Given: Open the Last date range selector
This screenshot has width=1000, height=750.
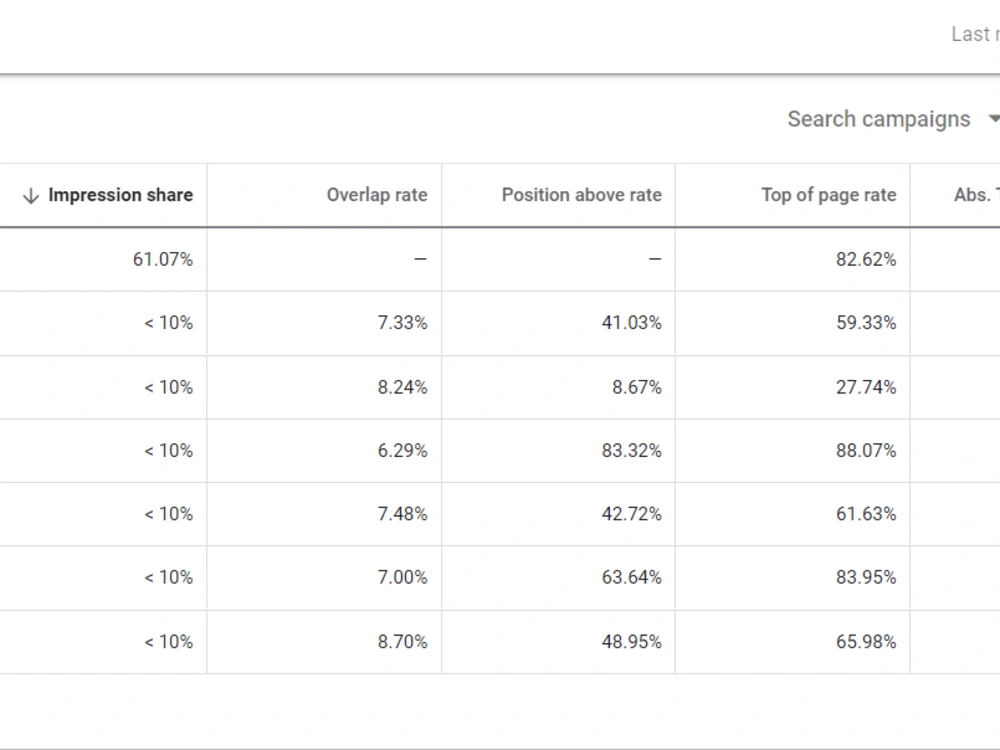Looking at the screenshot, I should point(975,34).
